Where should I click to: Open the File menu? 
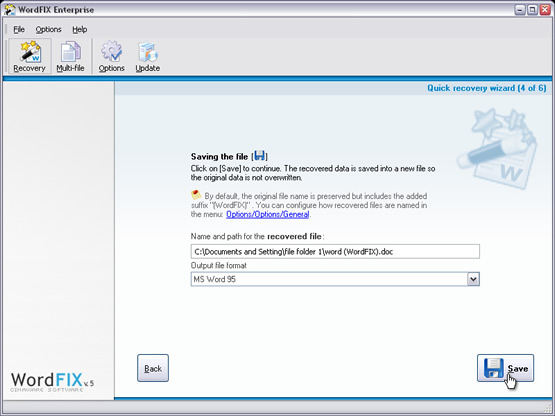coord(19,29)
